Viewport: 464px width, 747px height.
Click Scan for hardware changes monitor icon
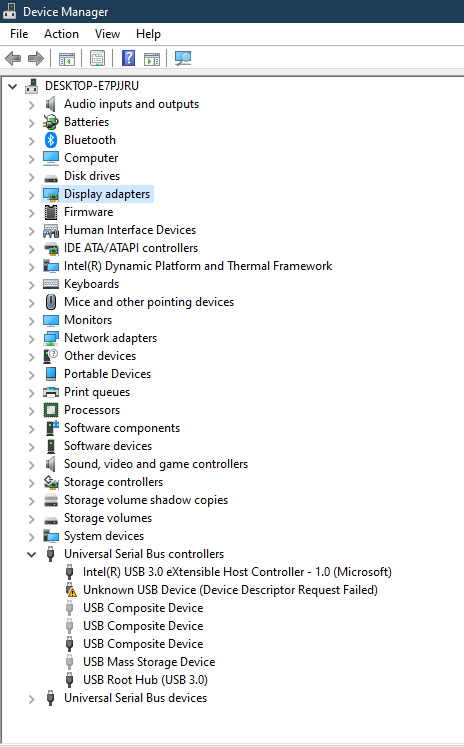pyautogui.click(x=182, y=59)
